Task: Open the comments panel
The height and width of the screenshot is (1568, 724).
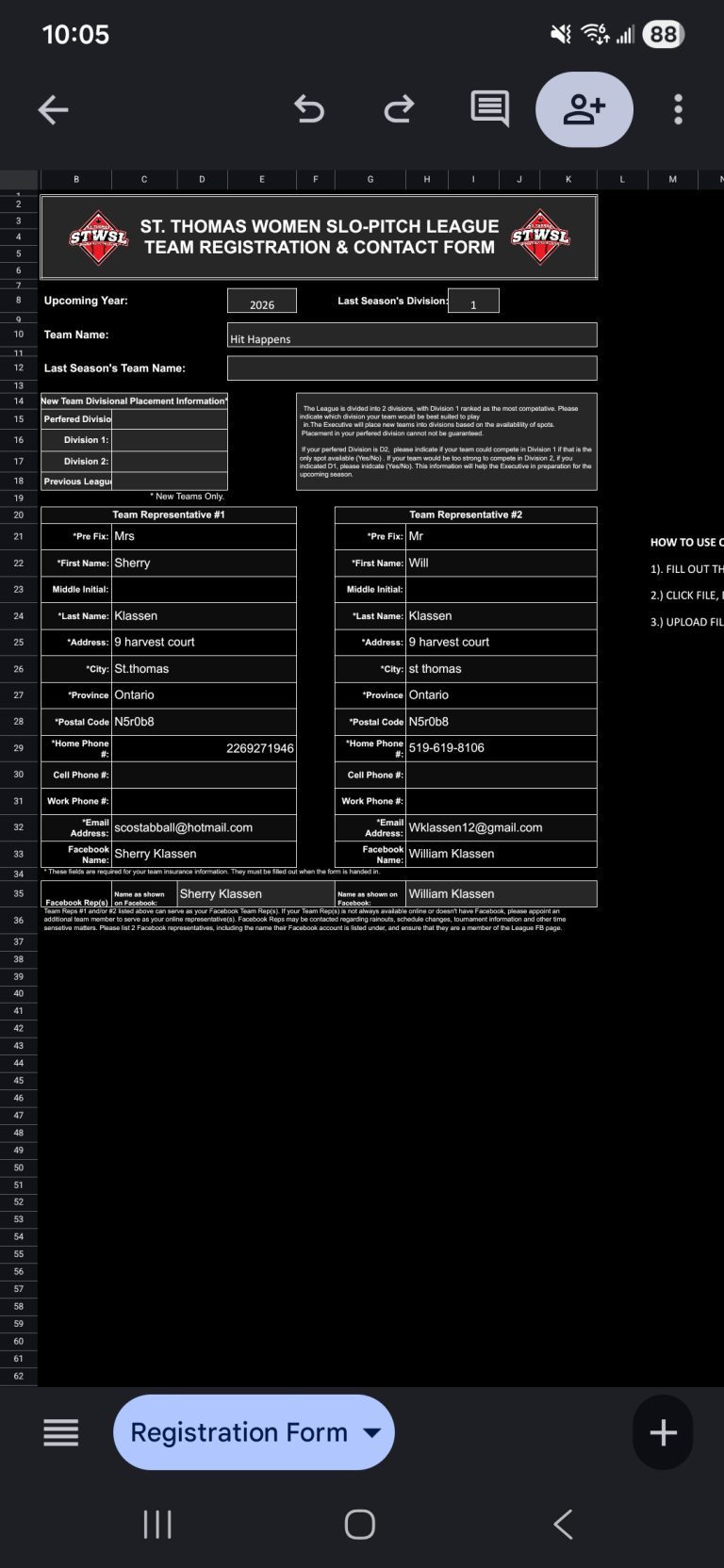Action: coord(489,109)
